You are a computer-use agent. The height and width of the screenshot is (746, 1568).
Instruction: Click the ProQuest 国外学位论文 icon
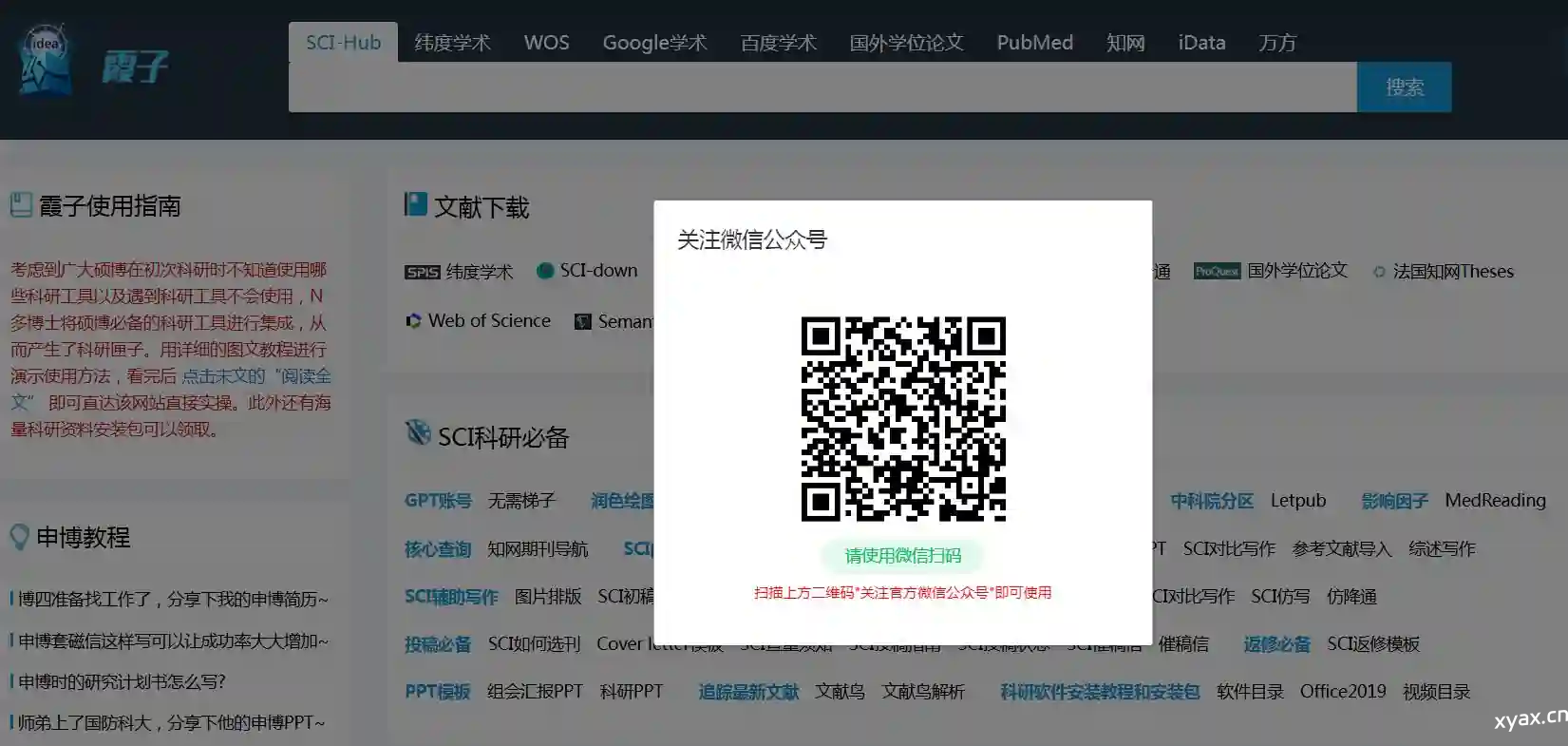(x=1217, y=272)
